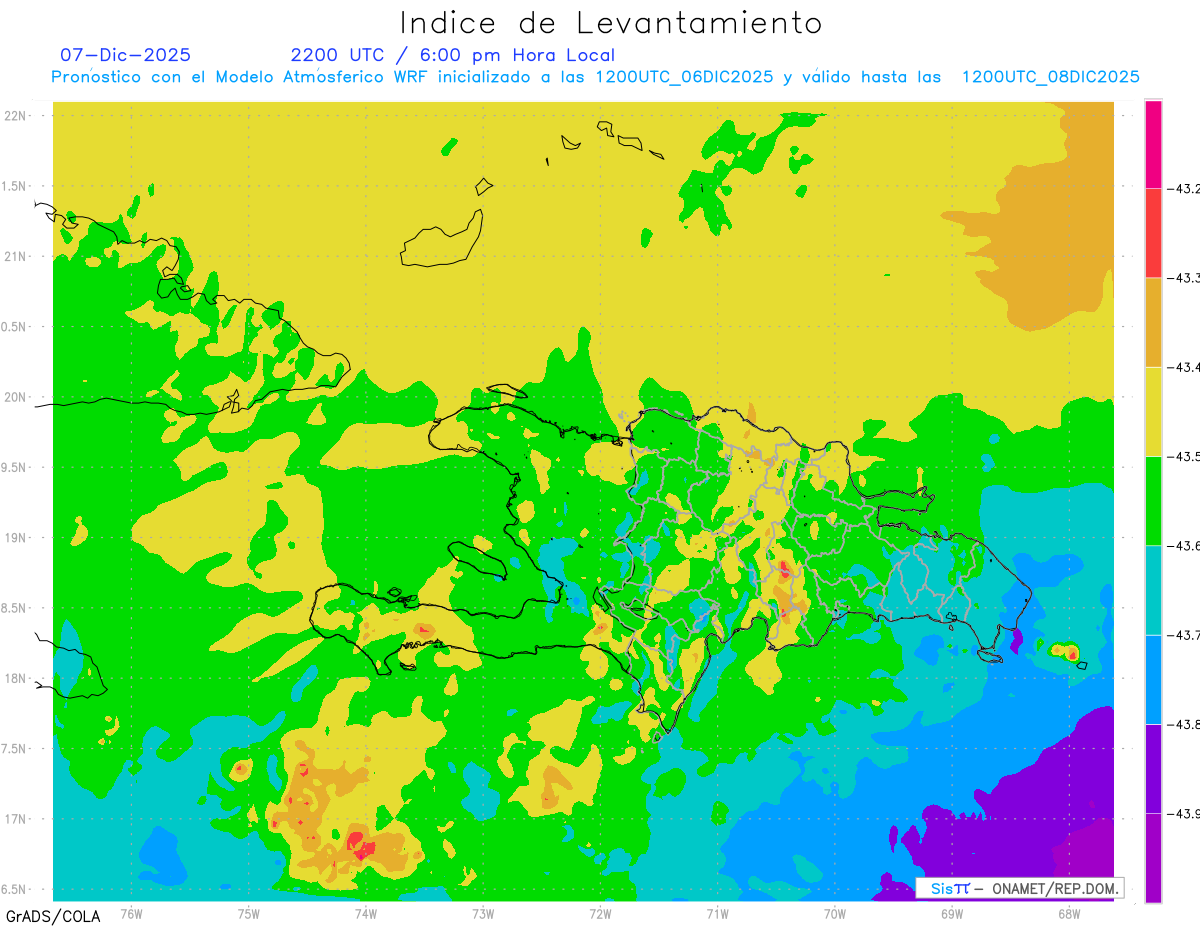Click the '74W' longitude label
This screenshot has height=927, width=1200.
(366, 912)
